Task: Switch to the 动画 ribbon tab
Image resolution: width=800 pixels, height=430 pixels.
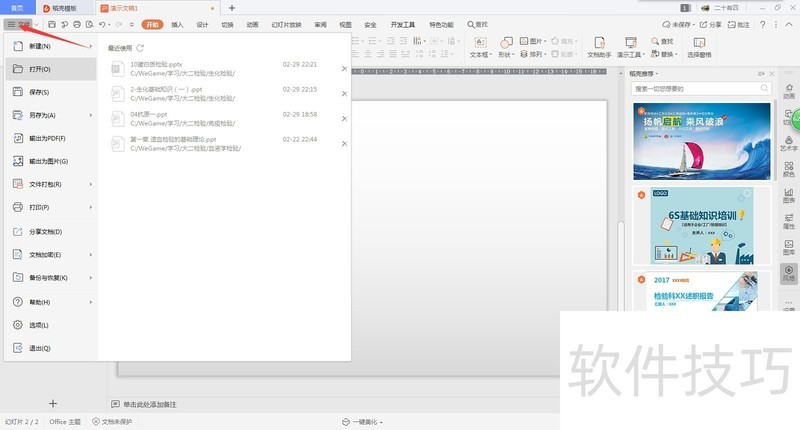Action: [x=253, y=24]
